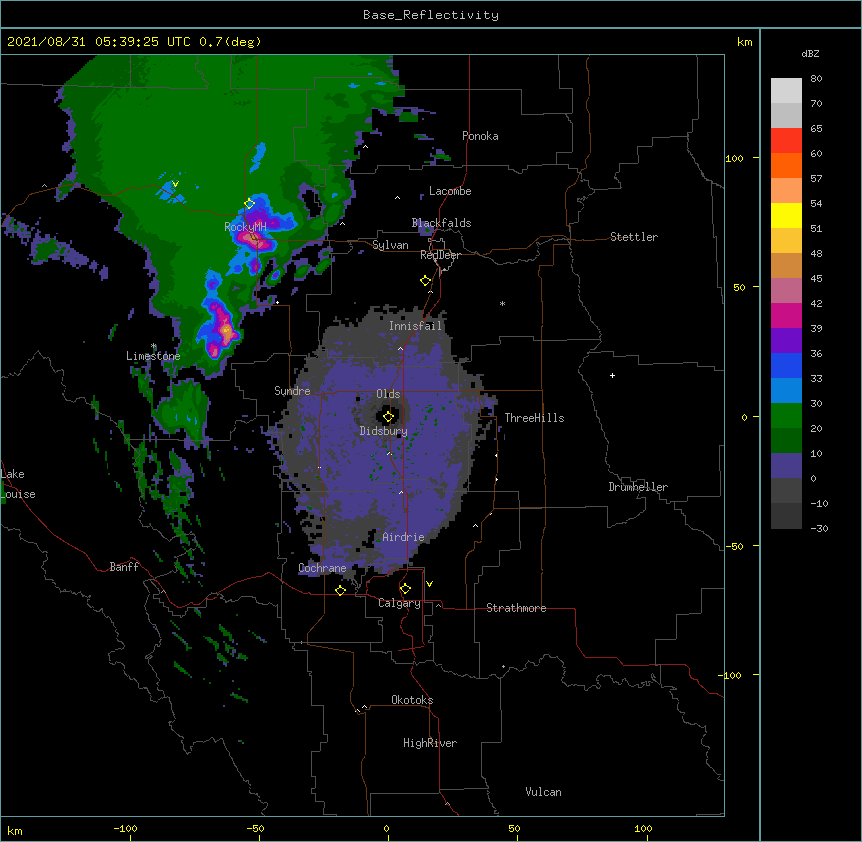The width and height of the screenshot is (862, 842).
Task: Click the asterisk marker east of Innisfail
Action: [x=502, y=304]
